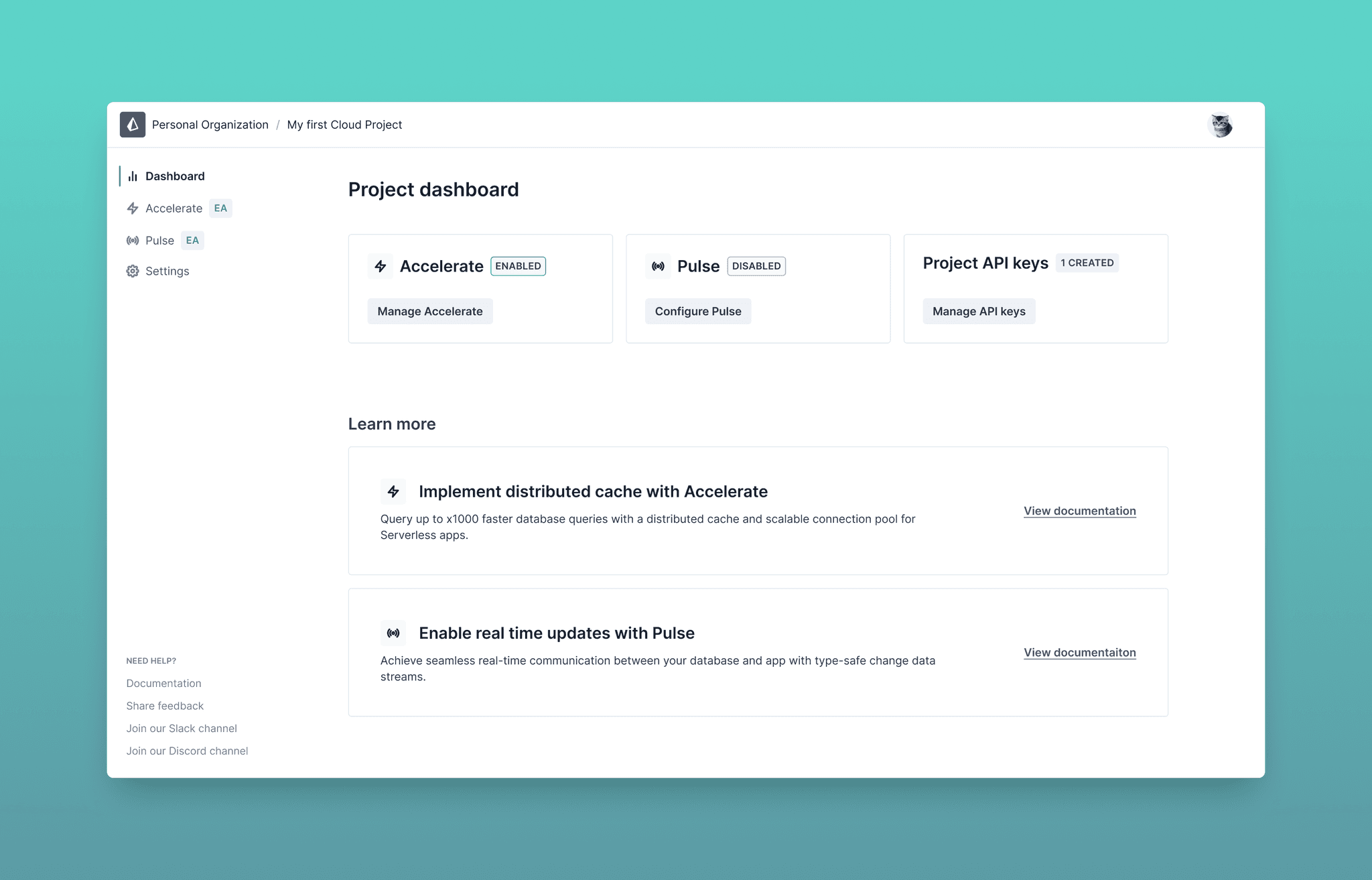Click the Prisma logo icon in header
The height and width of the screenshot is (880, 1372).
(133, 125)
